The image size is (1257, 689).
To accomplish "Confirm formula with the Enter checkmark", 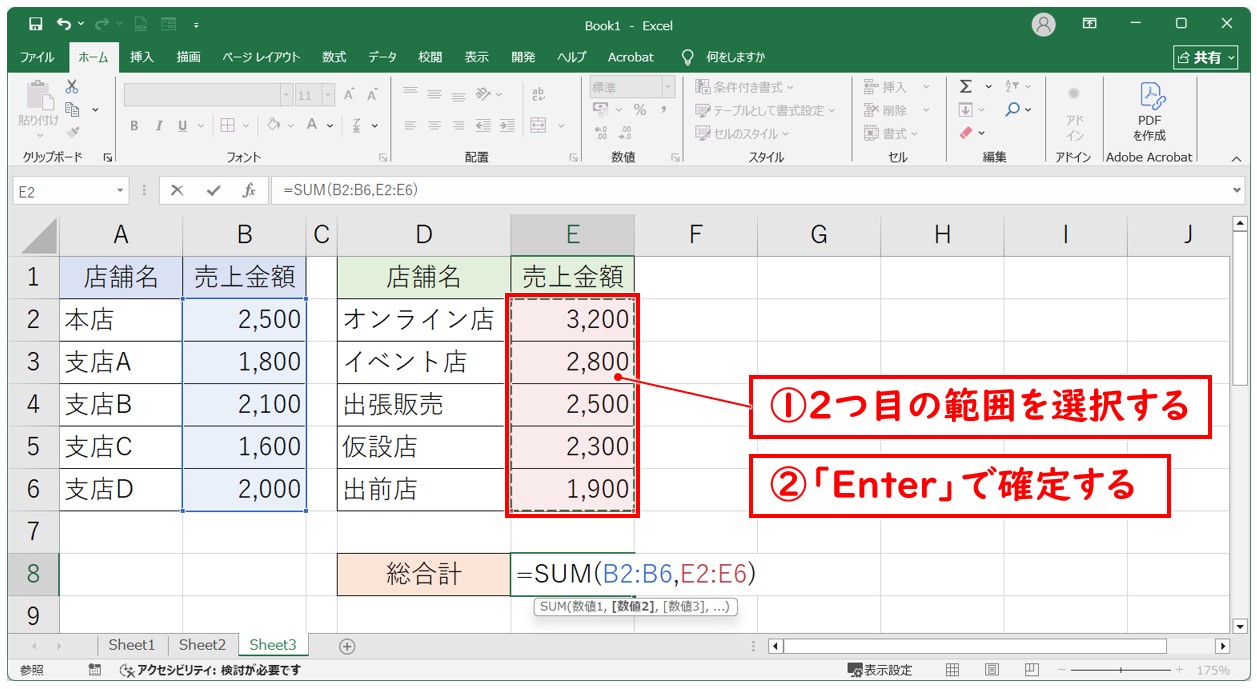I will tap(213, 191).
